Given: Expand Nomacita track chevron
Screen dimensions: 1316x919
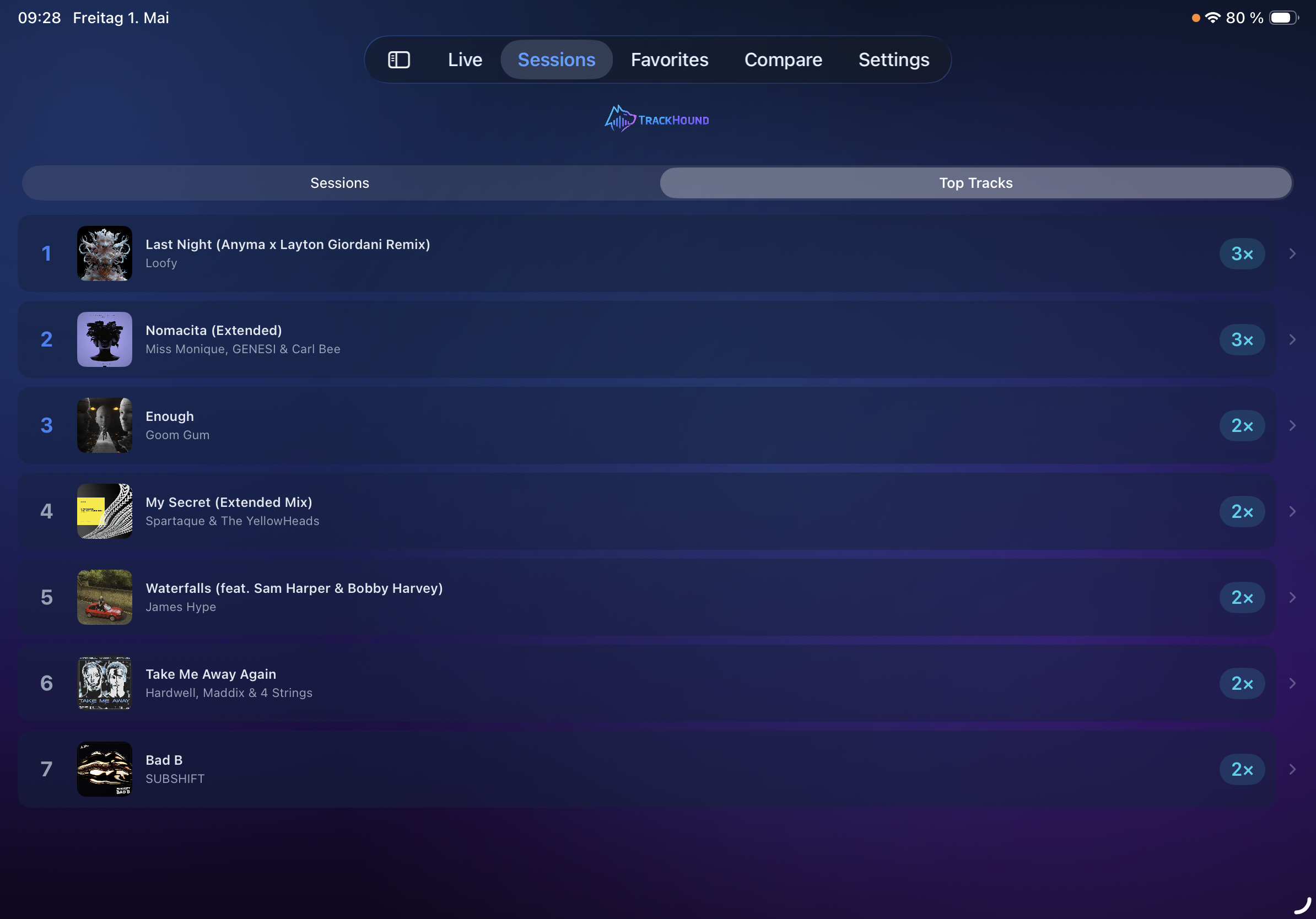Looking at the screenshot, I should click(x=1292, y=339).
